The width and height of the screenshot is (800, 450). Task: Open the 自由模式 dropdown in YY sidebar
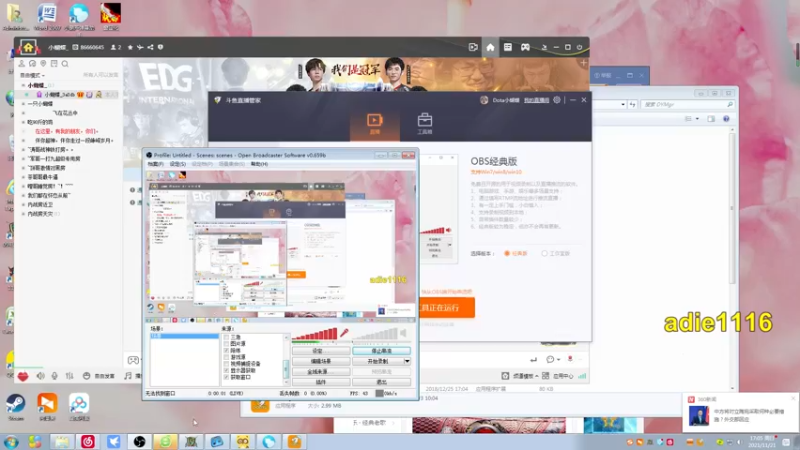pyautogui.click(x=32, y=76)
